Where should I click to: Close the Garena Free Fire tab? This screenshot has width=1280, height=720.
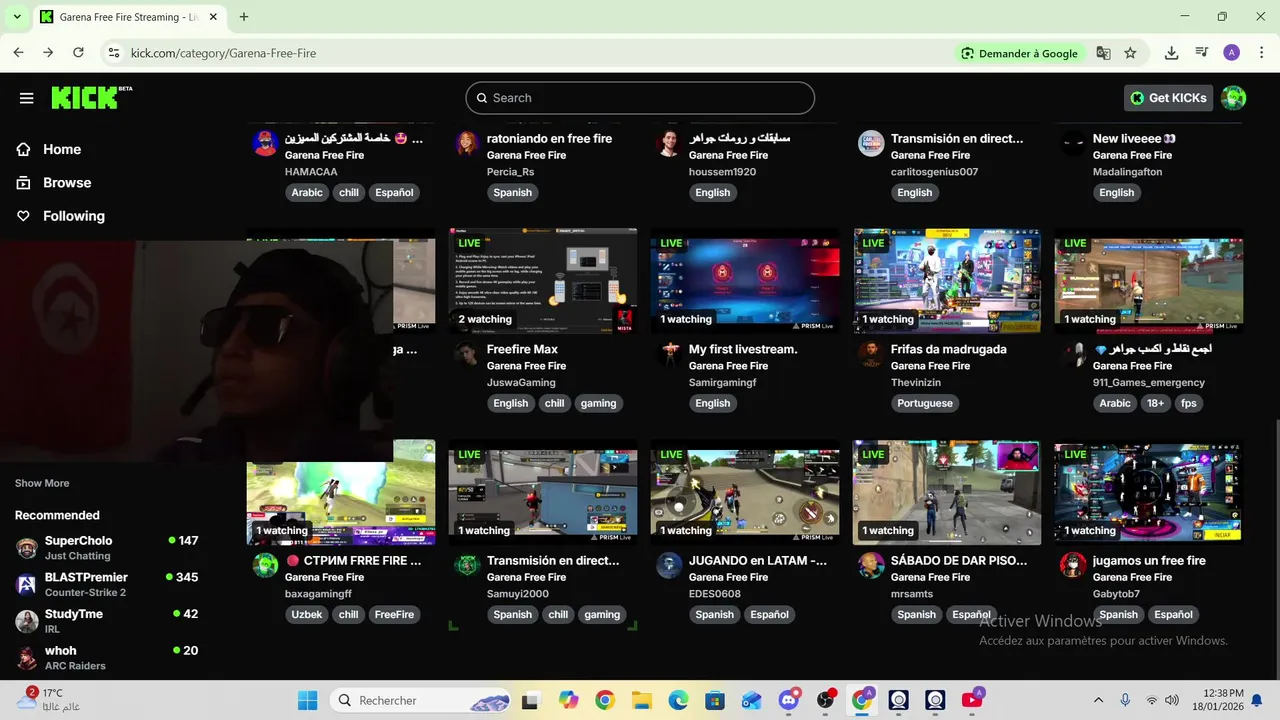213,17
